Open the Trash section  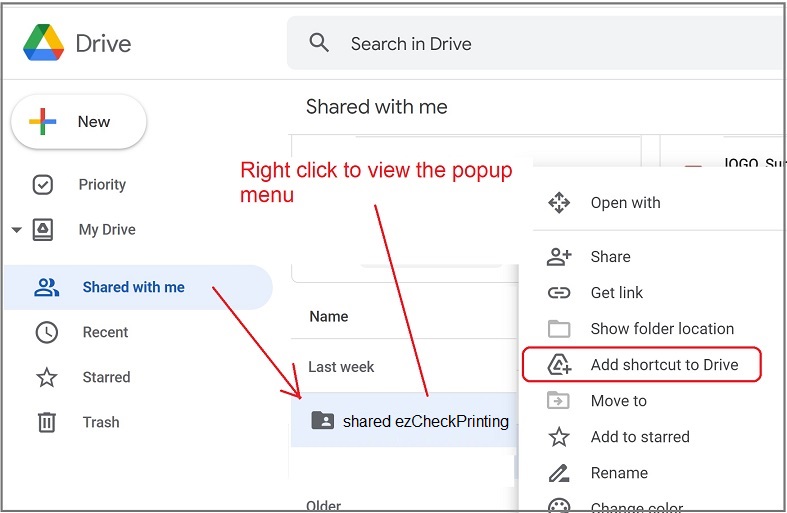point(101,422)
